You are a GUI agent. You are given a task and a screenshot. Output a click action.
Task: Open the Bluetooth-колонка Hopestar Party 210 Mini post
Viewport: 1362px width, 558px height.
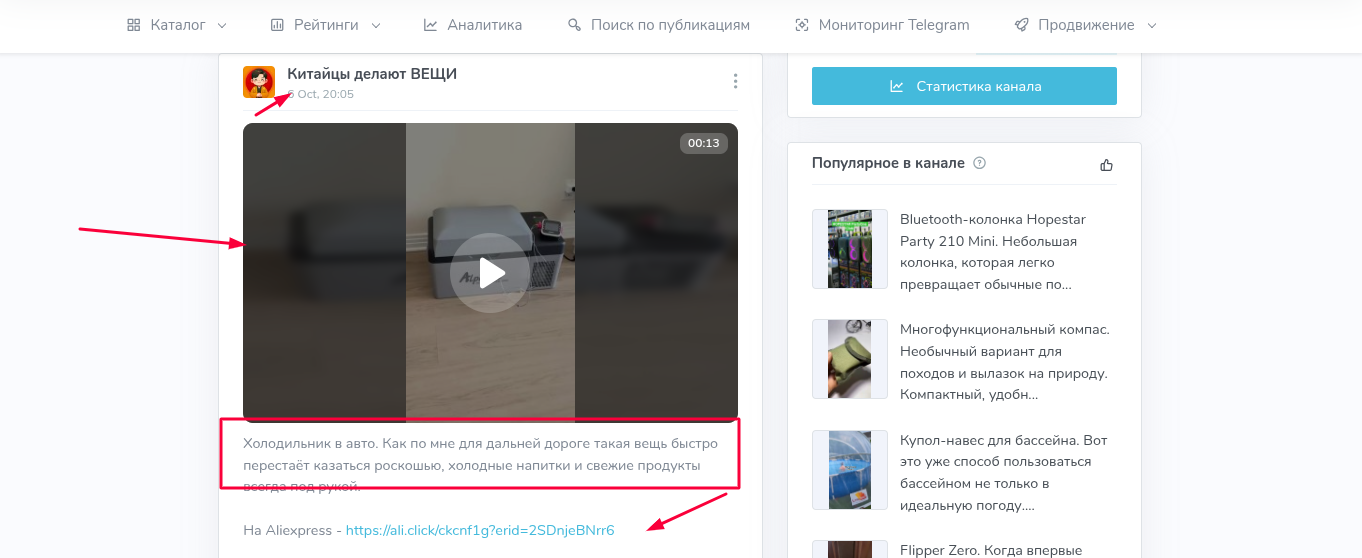coord(993,252)
